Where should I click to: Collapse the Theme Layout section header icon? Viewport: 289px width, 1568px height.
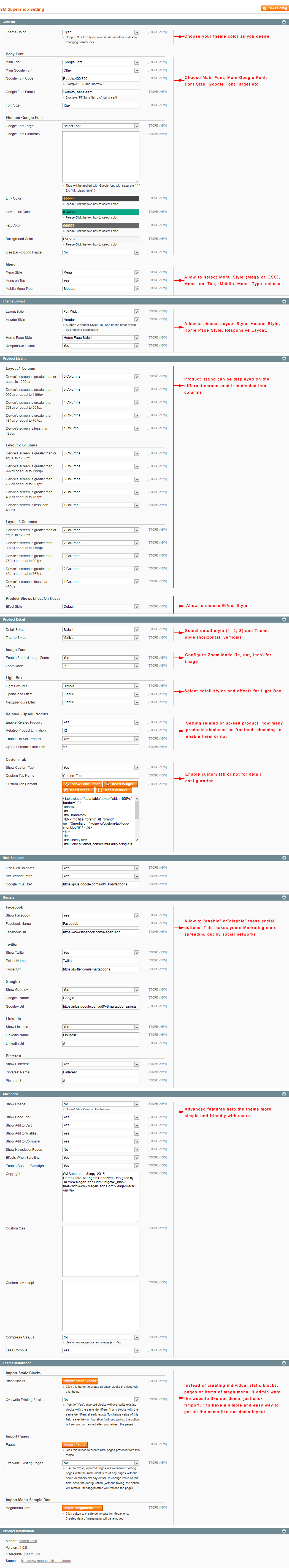284,301
